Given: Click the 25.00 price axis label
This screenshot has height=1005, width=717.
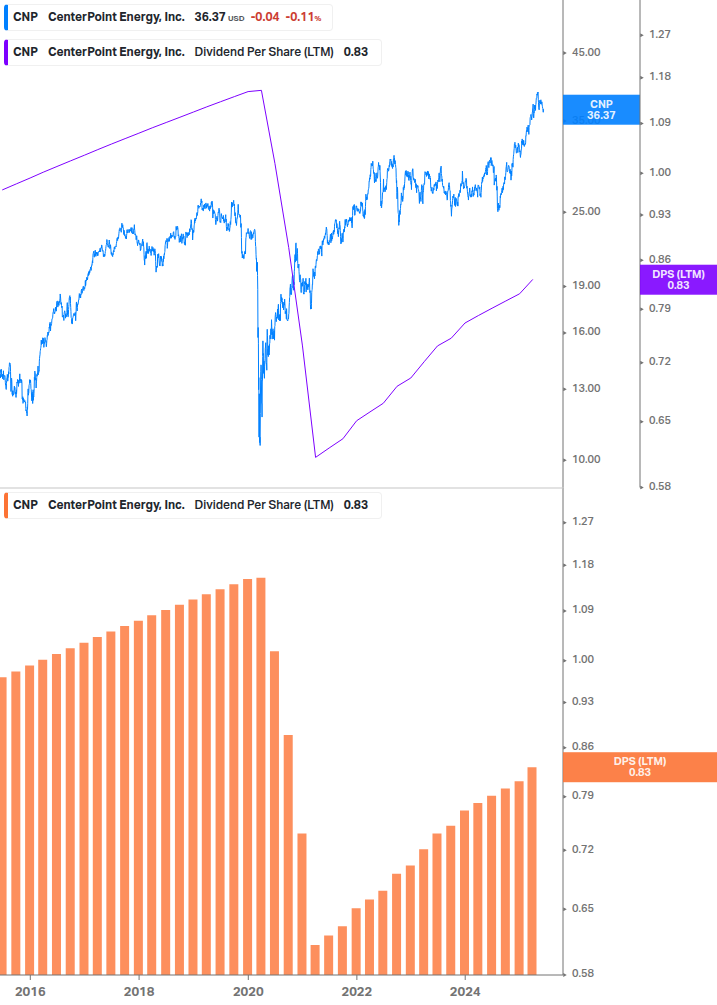Looking at the screenshot, I should click(x=586, y=212).
